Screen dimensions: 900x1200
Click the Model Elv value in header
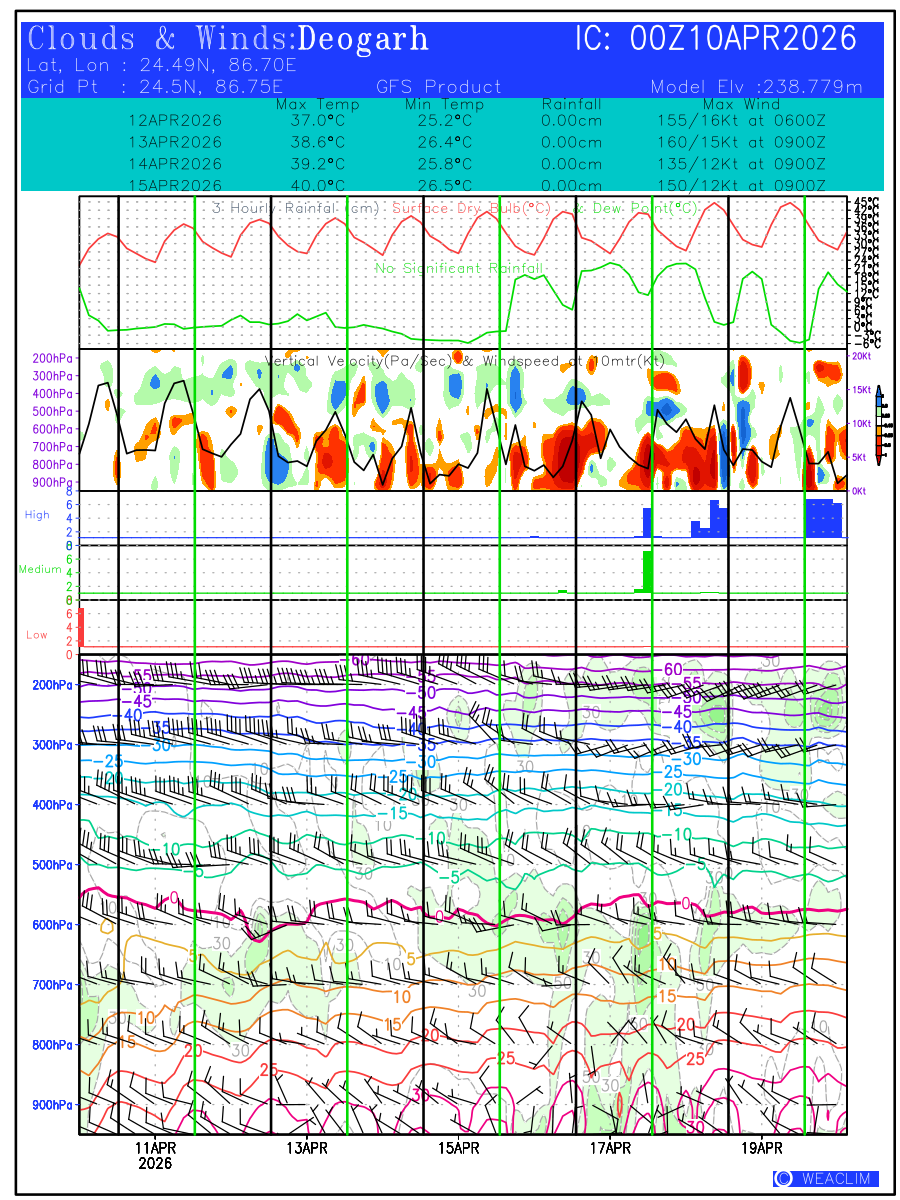pos(756,87)
